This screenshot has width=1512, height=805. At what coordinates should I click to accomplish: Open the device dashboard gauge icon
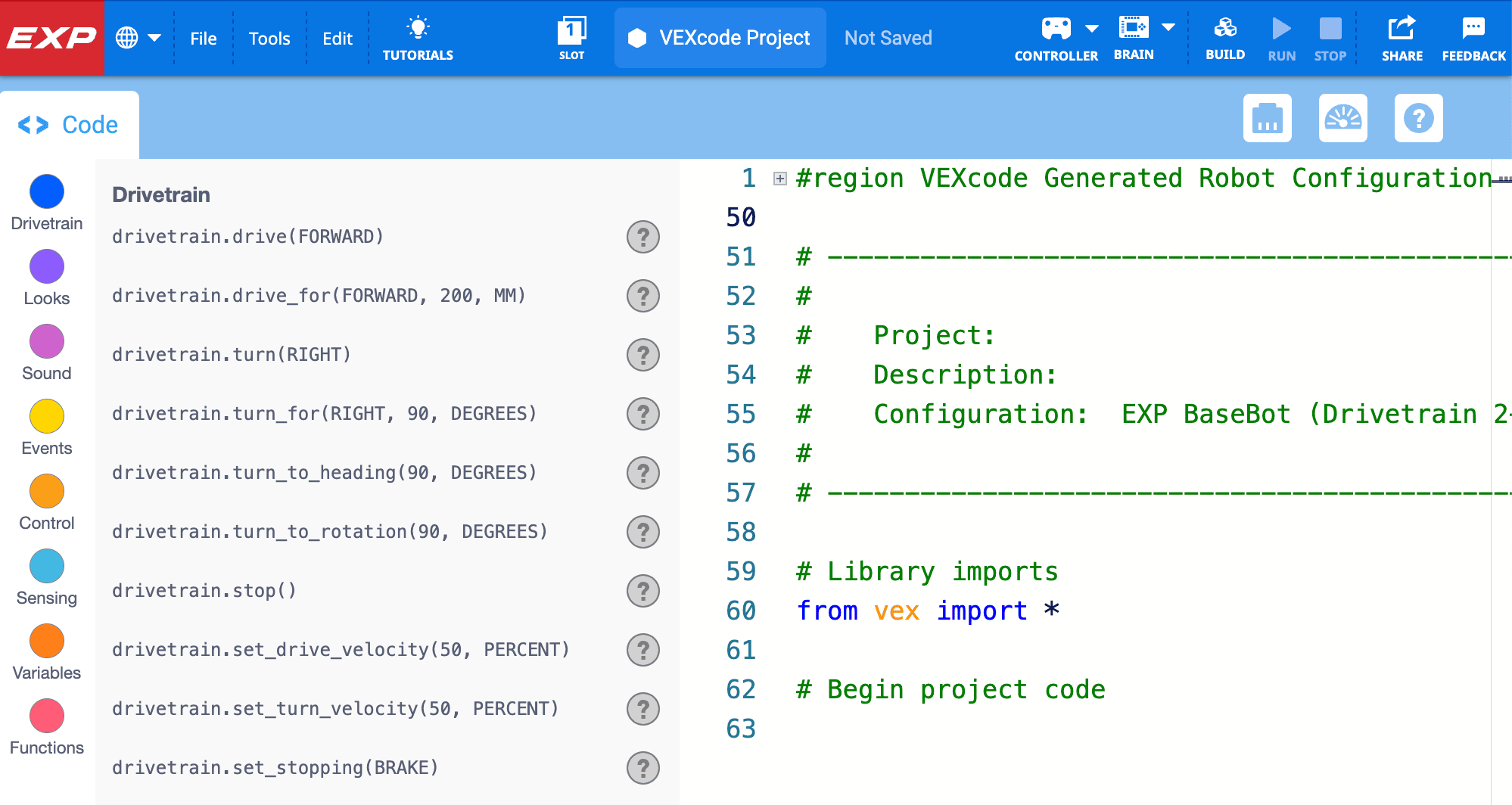point(1342,118)
